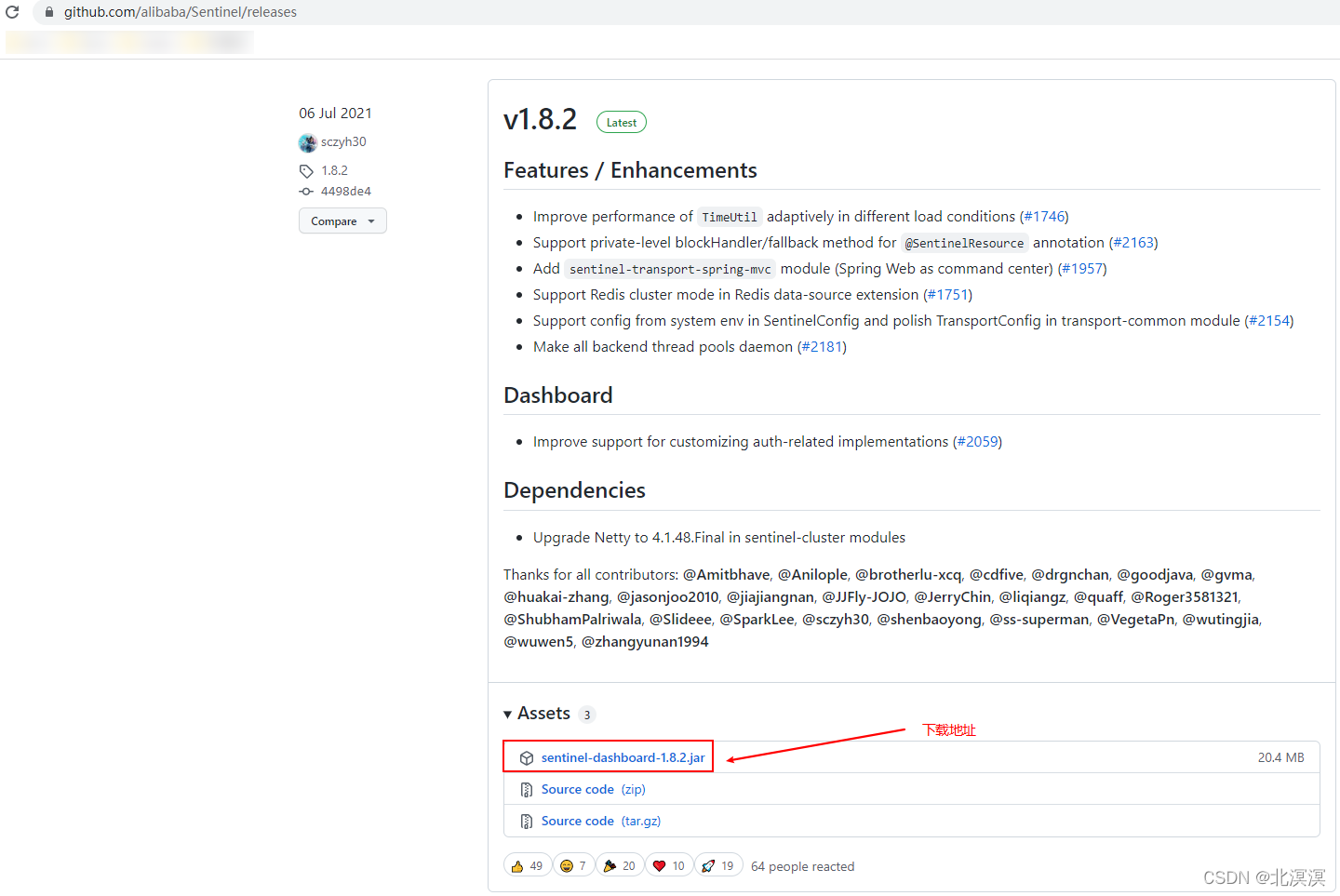React with rocket emoji (19)

point(718,866)
